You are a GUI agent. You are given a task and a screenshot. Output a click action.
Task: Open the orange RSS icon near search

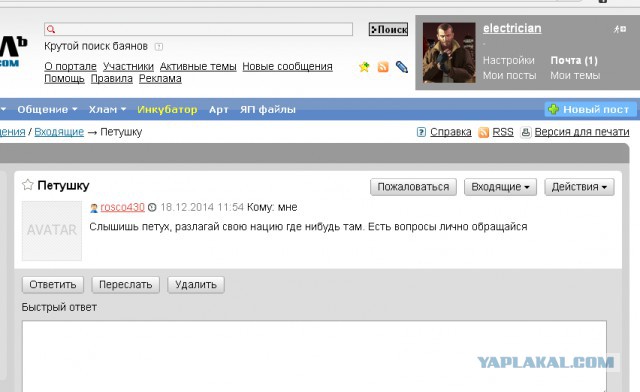(383, 67)
